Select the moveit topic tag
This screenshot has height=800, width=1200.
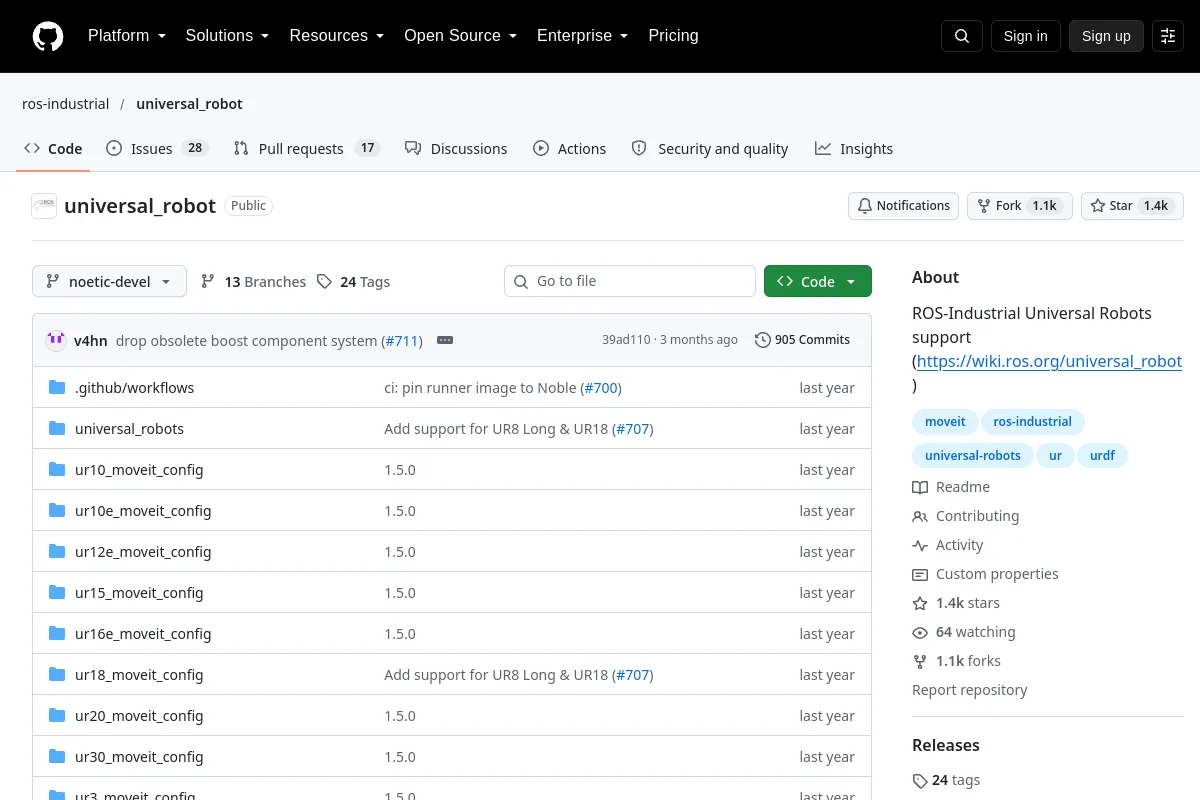[945, 422]
